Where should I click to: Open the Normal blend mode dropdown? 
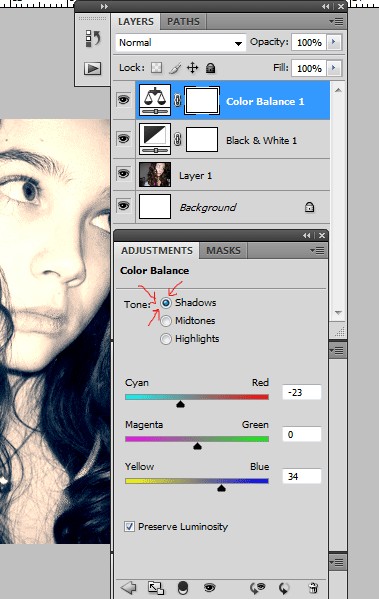click(x=180, y=42)
